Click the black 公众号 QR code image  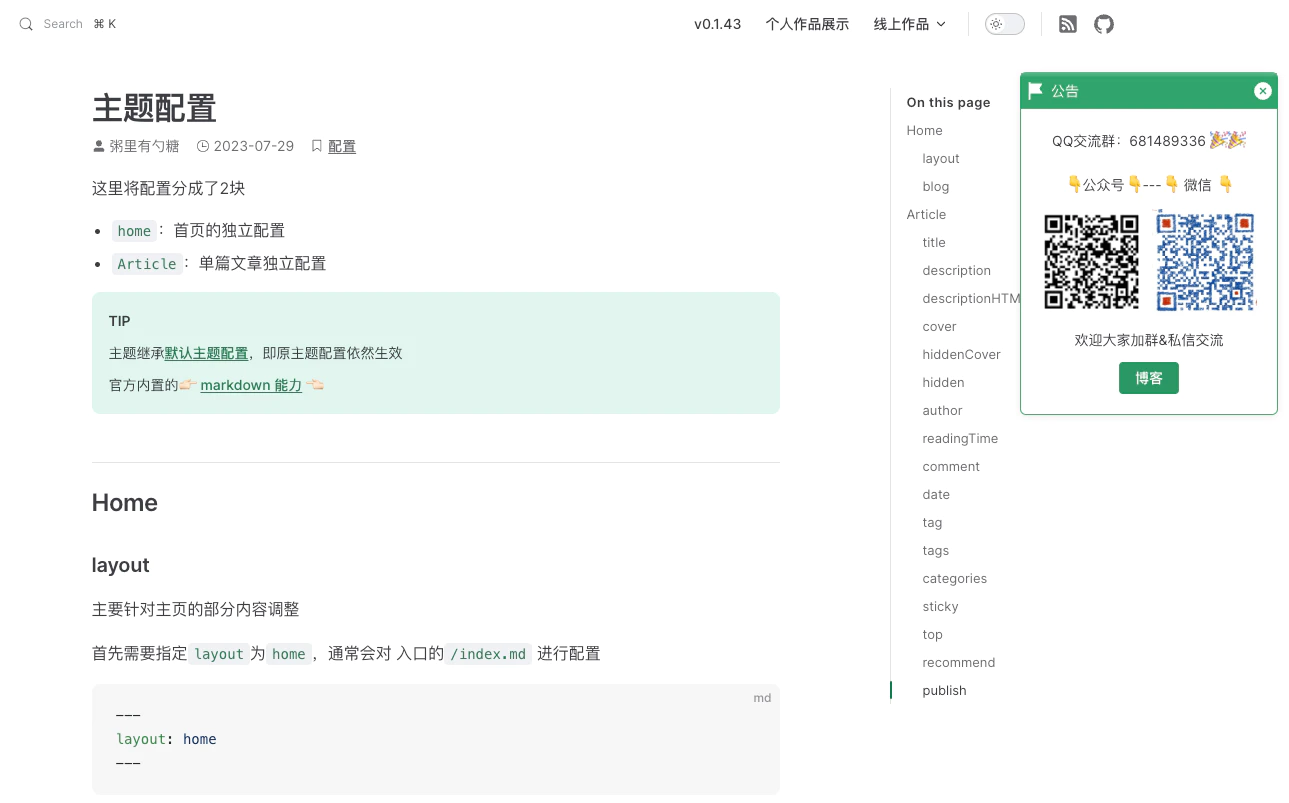(1091, 261)
